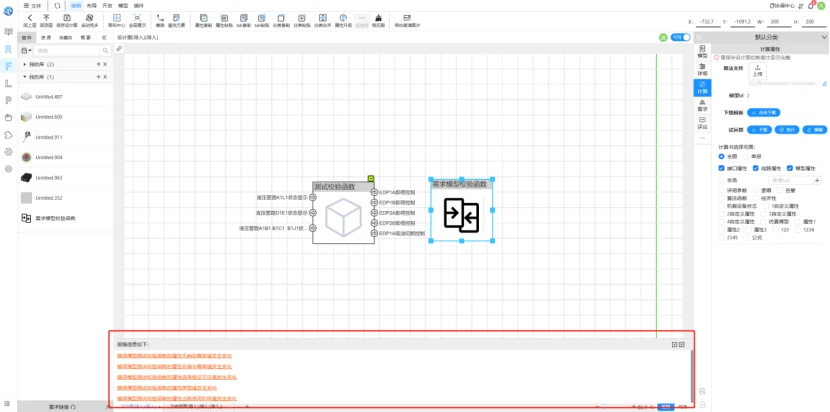This screenshot has height=412, width=830.
Task: Switch to the 收藏夹 panel tab
Action: pos(66,38)
